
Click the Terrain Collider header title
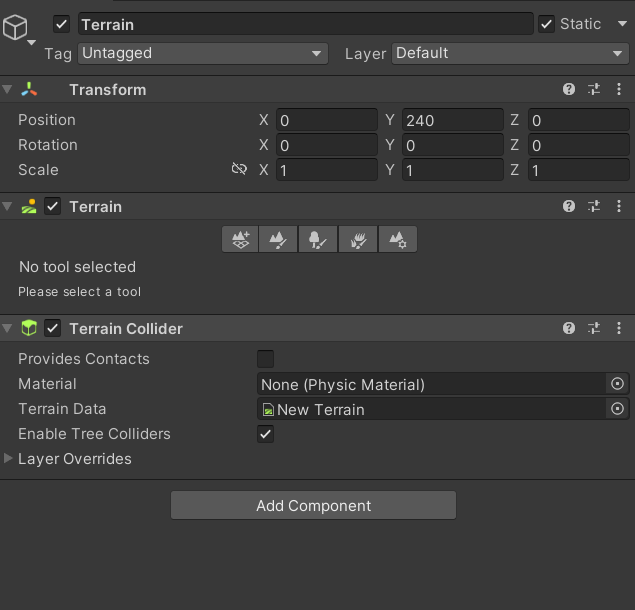(126, 328)
